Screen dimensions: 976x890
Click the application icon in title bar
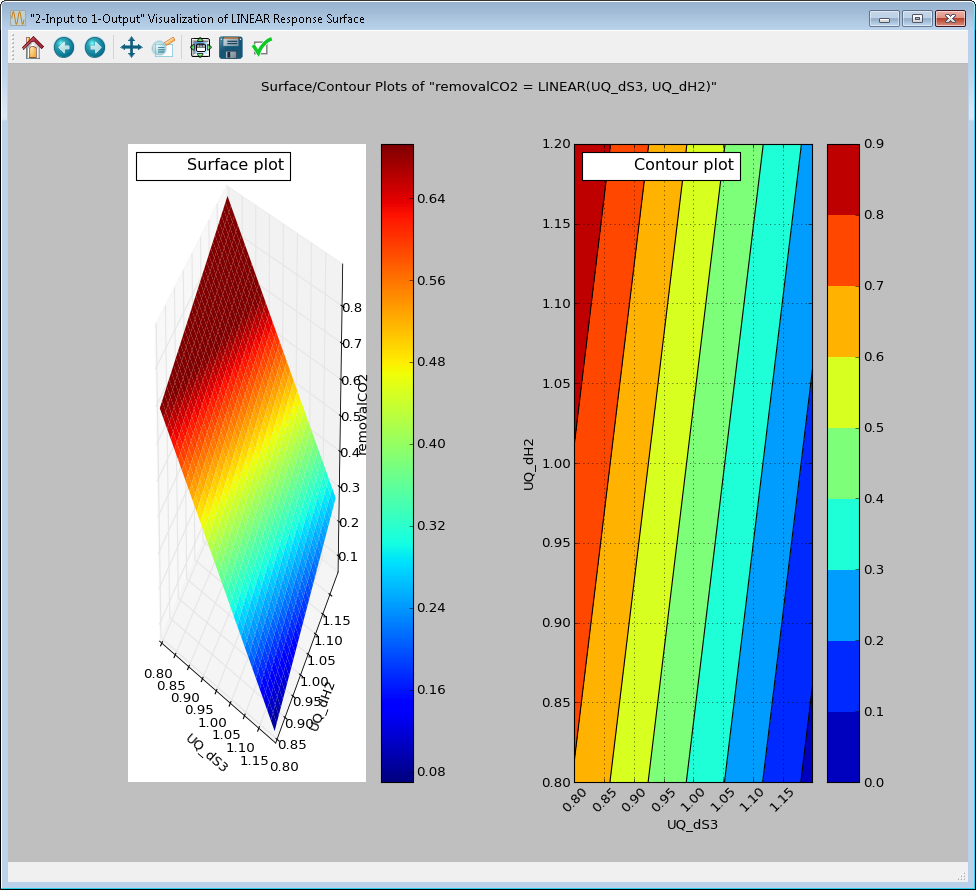coord(16,18)
